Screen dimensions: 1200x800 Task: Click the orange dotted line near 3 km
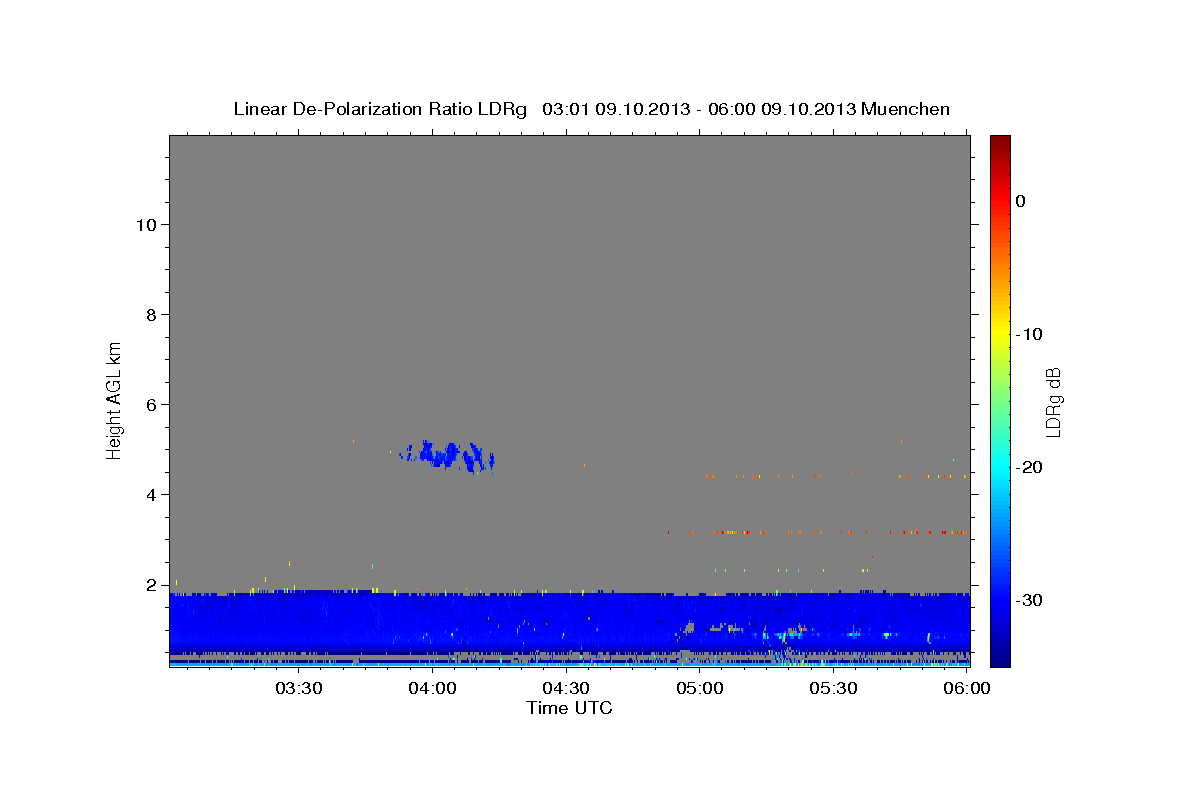815,532
